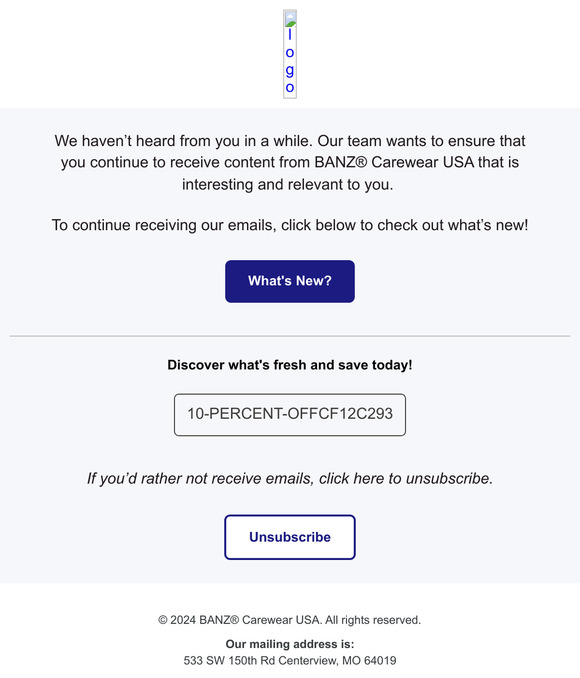The height and width of the screenshot is (678, 580).
Task: Click 'All rights reserved.' in the footer
Action: [x=373, y=620]
